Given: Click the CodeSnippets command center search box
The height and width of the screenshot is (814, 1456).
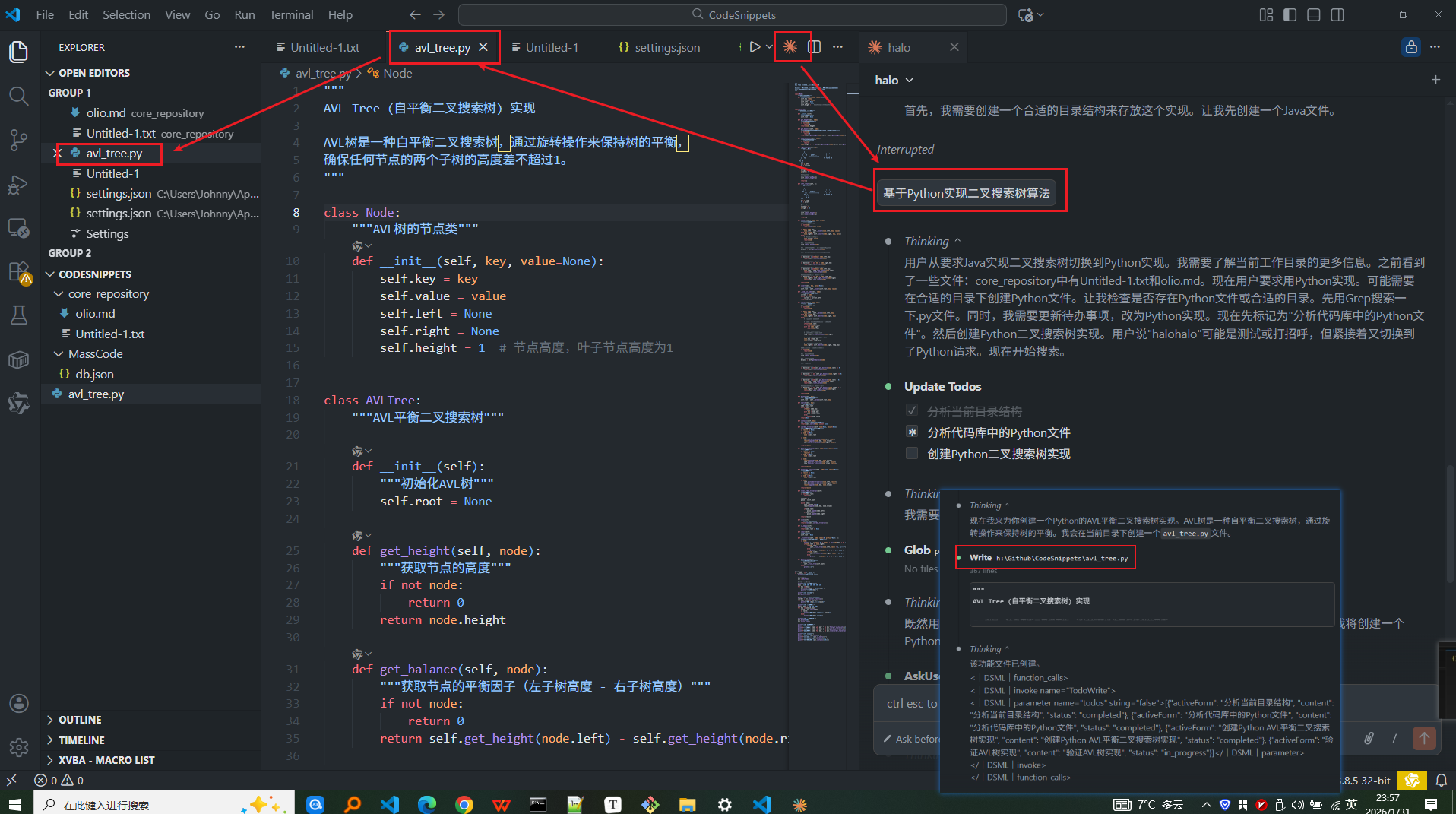Looking at the screenshot, I should click(x=733, y=14).
